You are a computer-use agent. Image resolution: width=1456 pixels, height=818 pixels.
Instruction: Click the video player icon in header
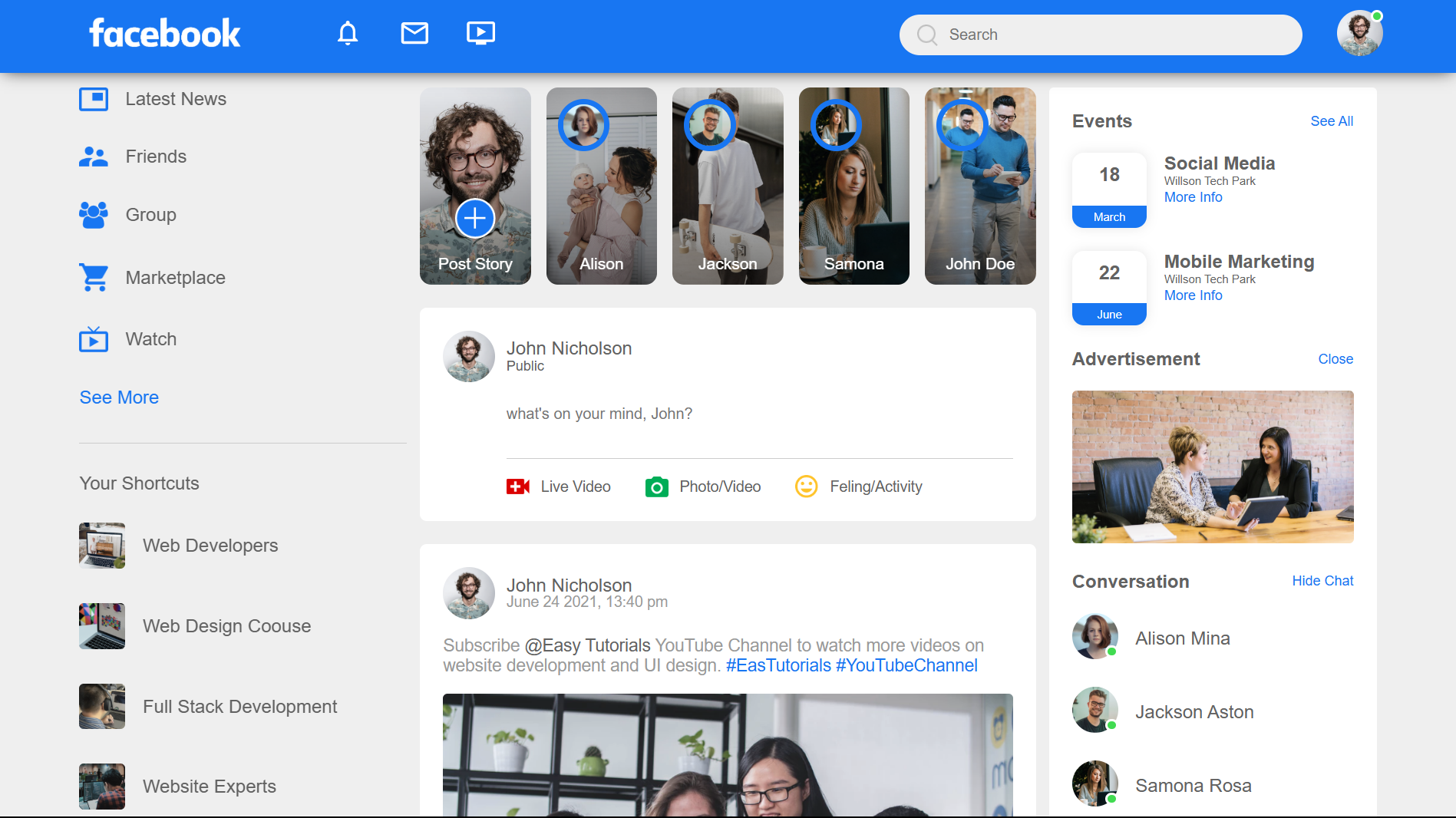point(480,34)
